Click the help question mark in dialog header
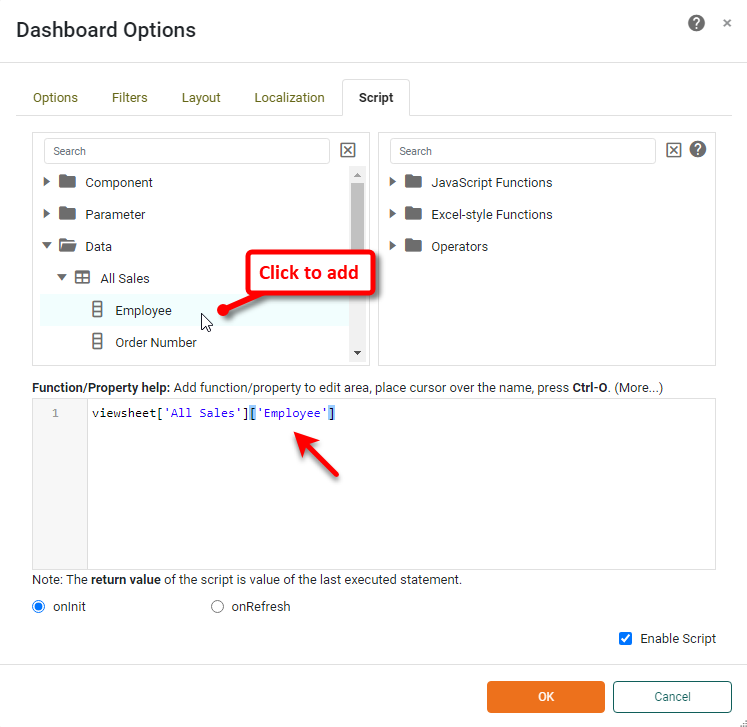 coord(696,24)
